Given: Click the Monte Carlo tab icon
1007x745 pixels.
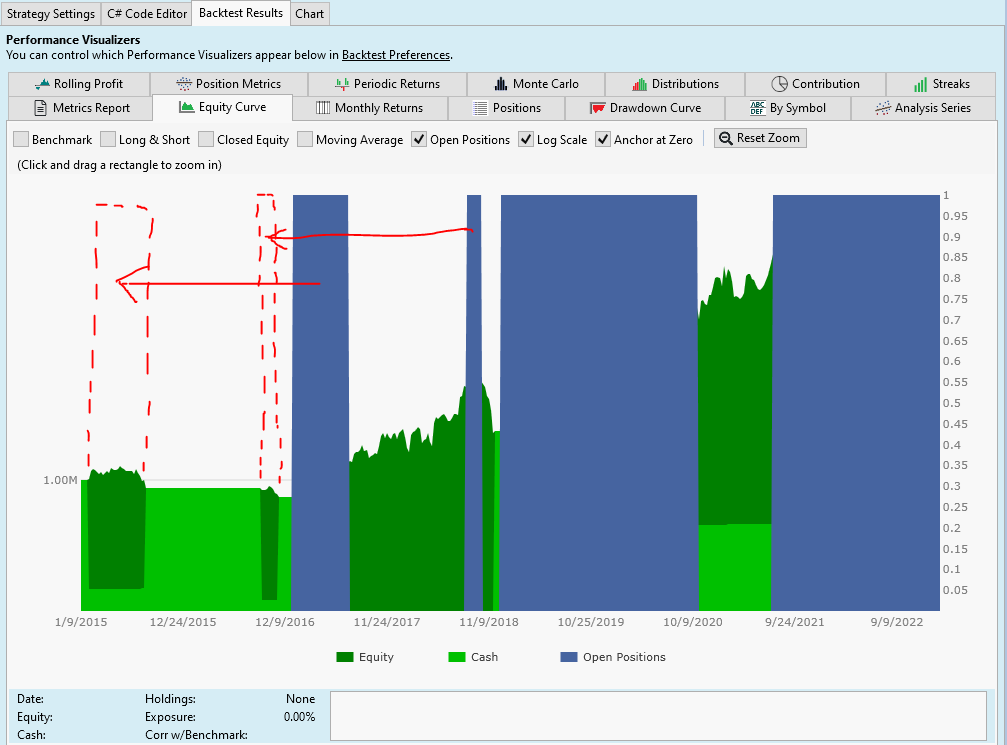Looking at the screenshot, I should tap(501, 84).
